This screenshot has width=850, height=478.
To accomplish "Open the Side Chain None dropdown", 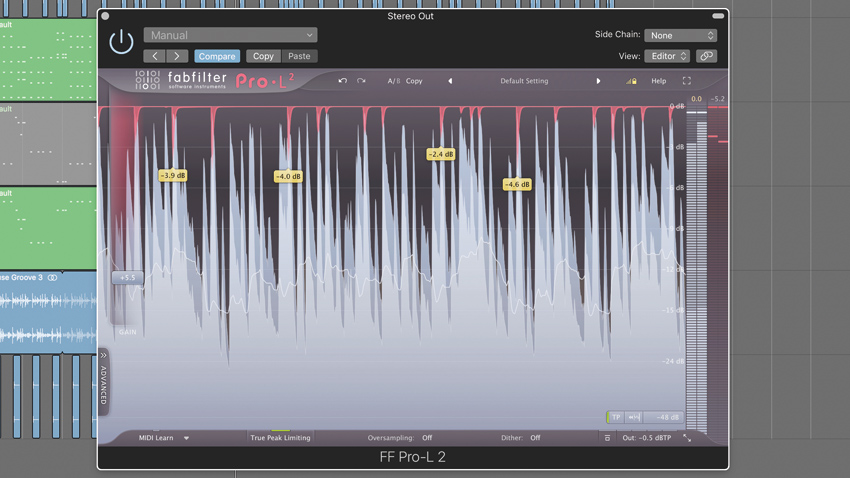I will [x=680, y=35].
